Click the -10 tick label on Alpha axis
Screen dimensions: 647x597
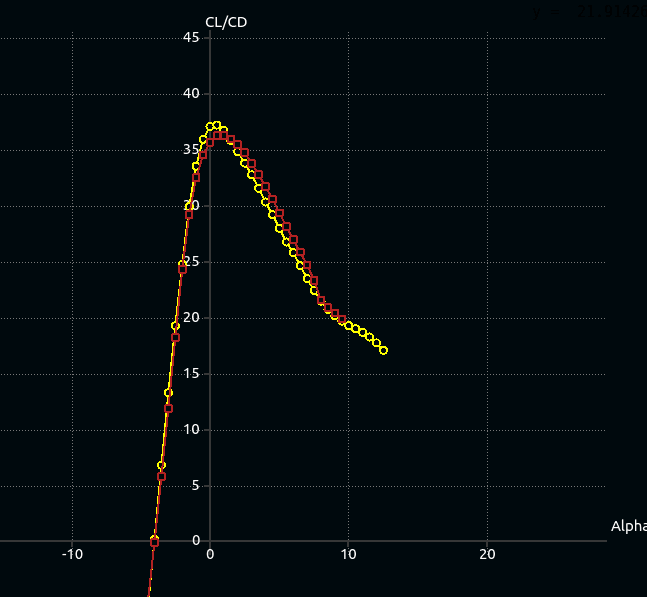pos(72,554)
